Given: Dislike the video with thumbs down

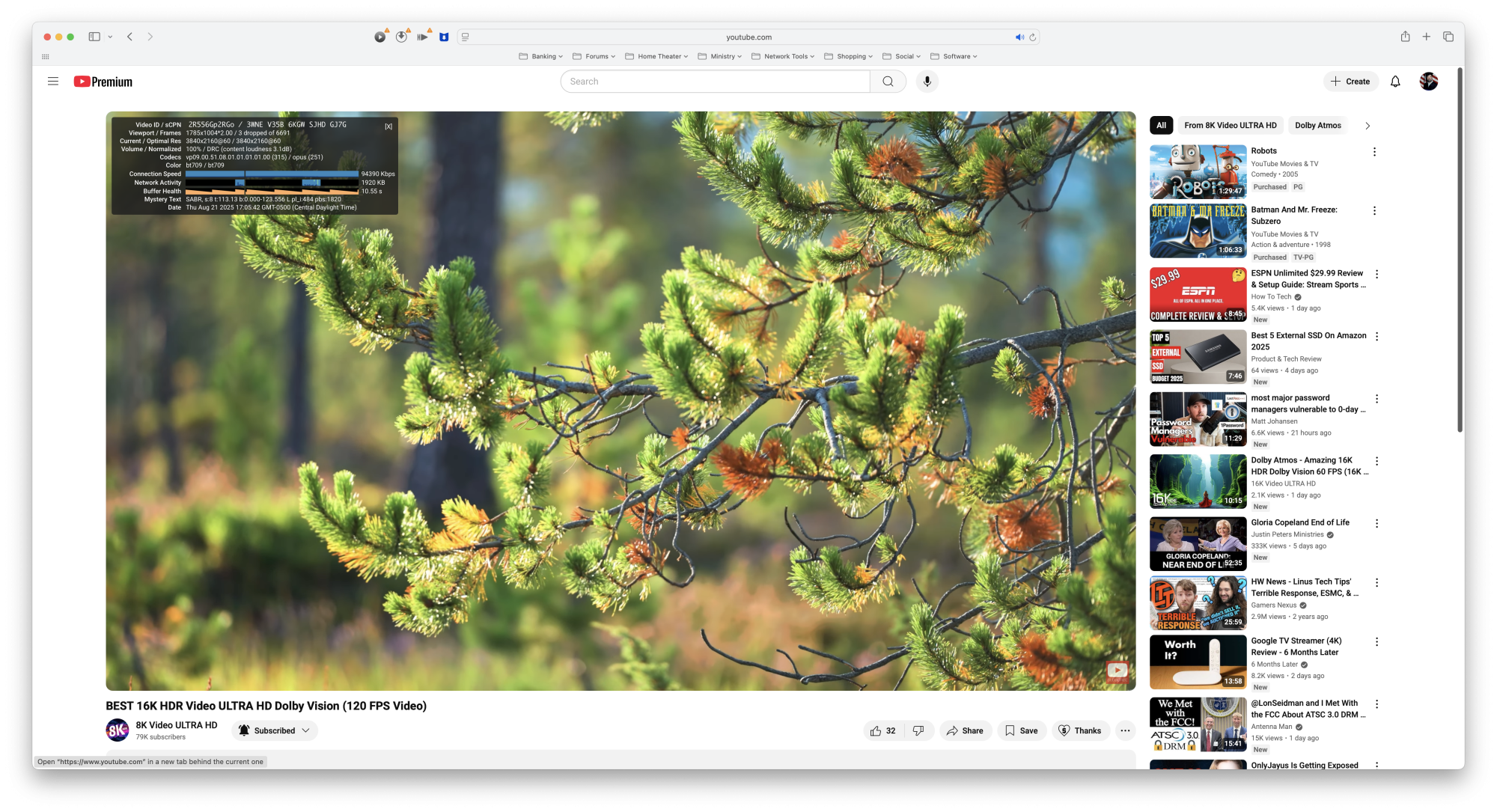Looking at the screenshot, I should 918,730.
